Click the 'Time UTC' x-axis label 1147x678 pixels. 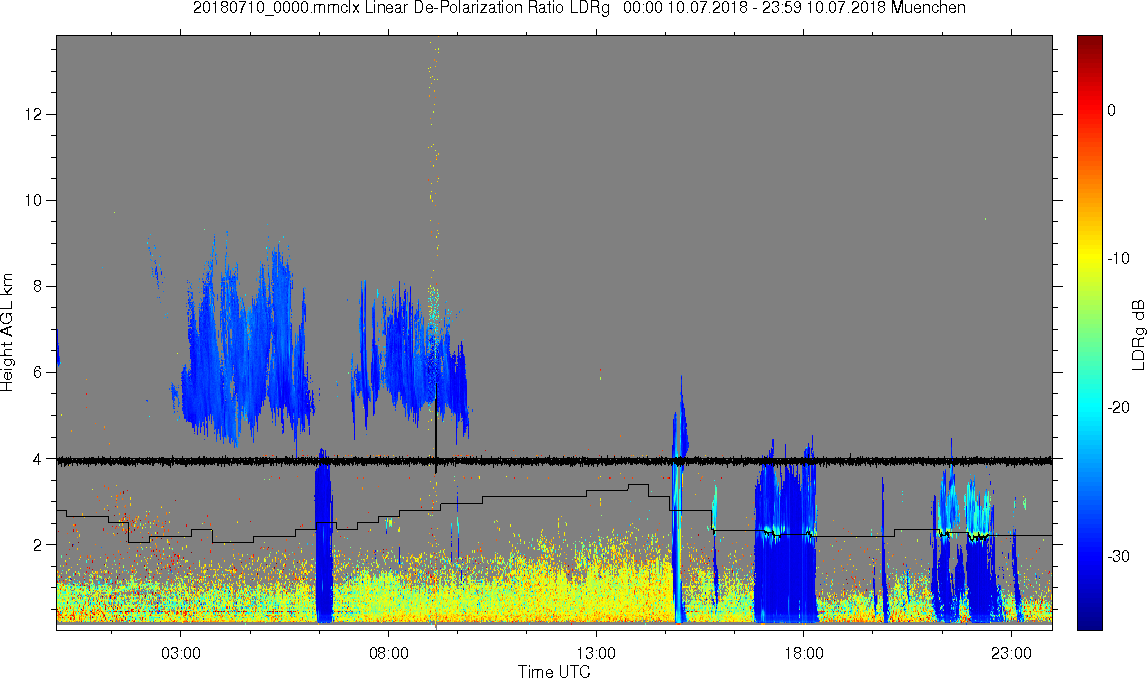(554, 671)
